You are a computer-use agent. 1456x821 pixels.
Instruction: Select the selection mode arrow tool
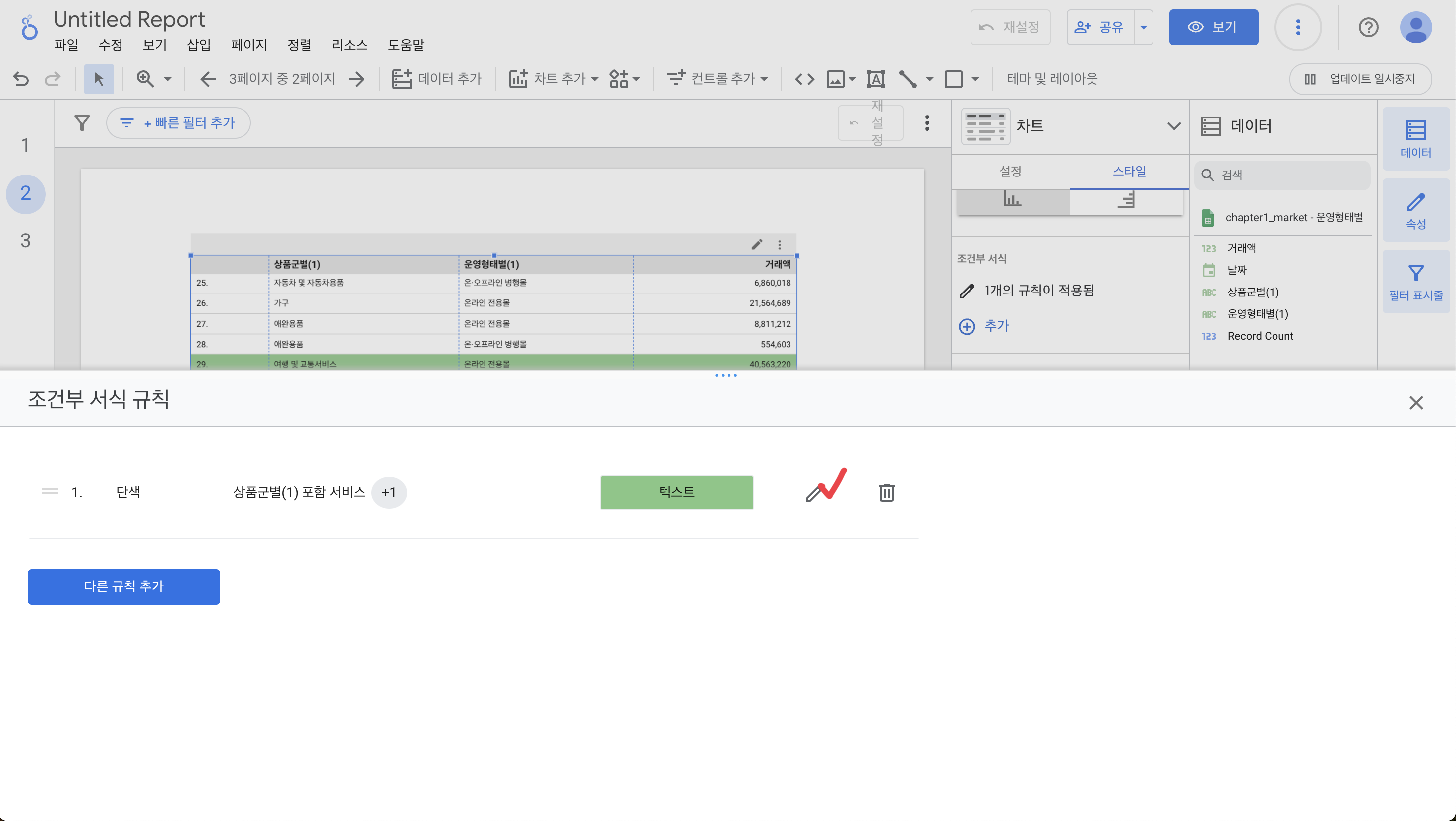98,79
